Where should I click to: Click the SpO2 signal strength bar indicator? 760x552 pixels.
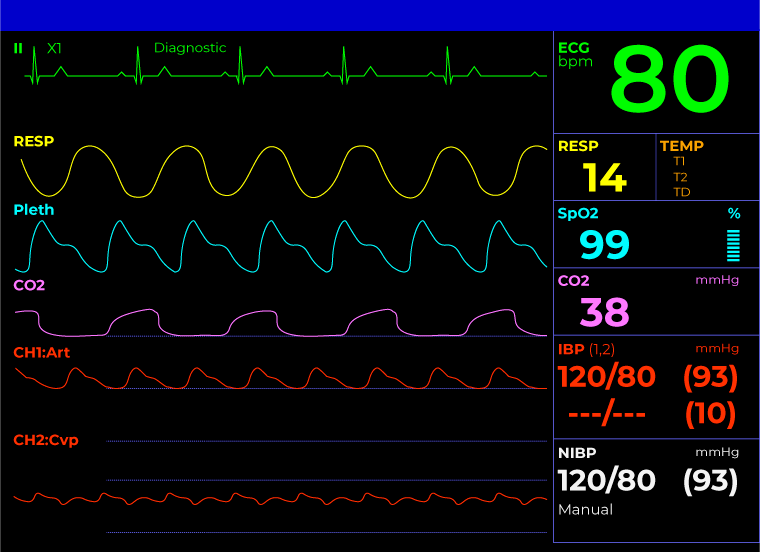pos(733,245)
